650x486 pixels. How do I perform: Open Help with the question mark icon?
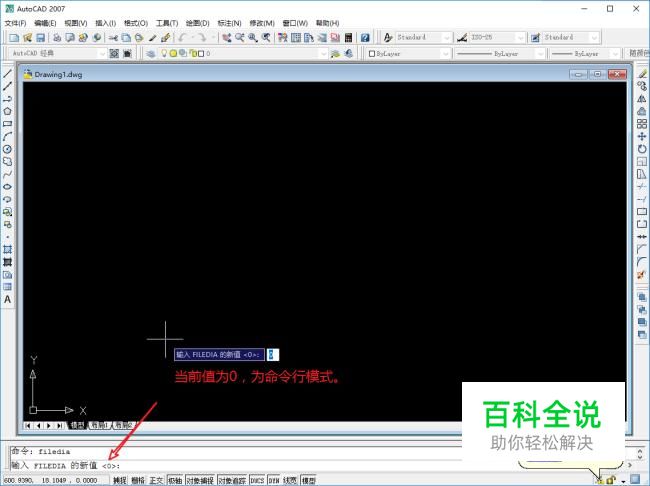tap(365, 38)
